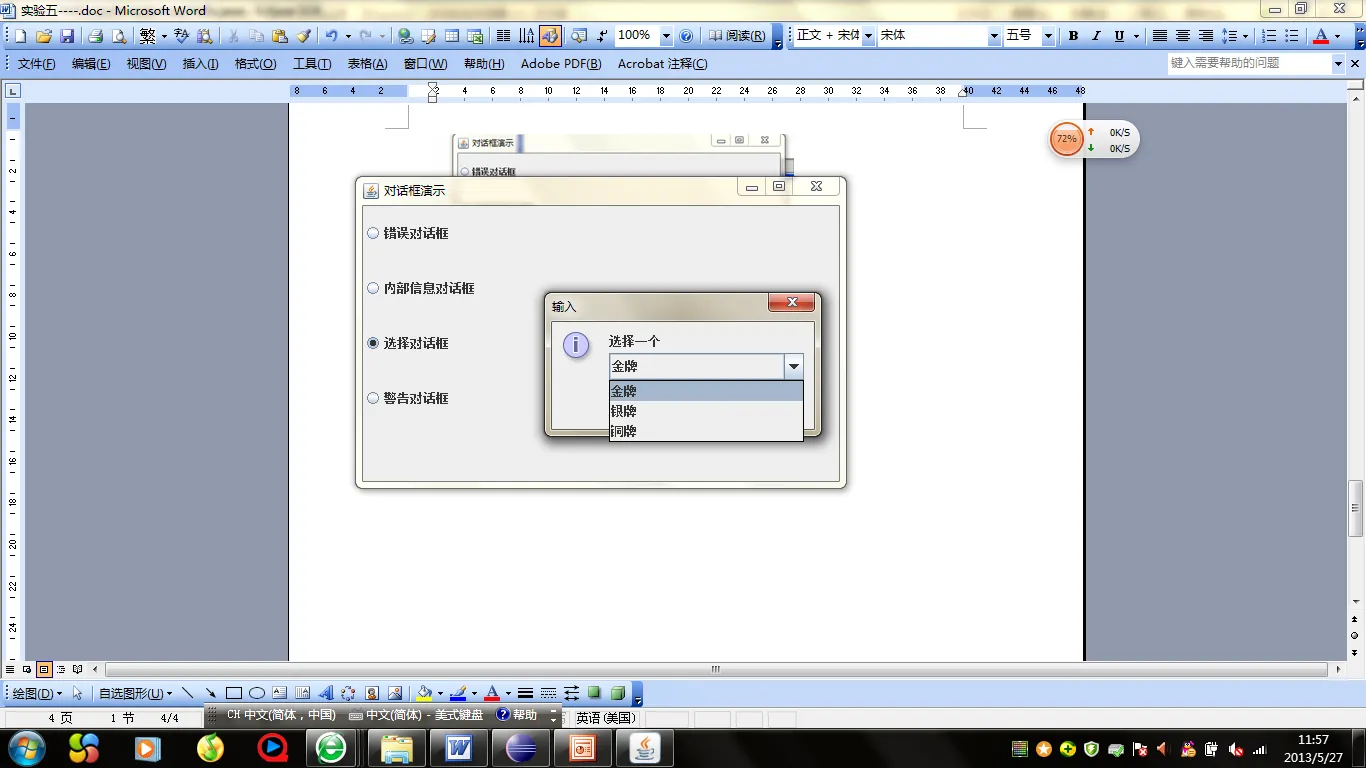The height and width of the screenshot is (768, 1366).
Task: Open Print Preview from the toolbar
Action: point(119,36)
